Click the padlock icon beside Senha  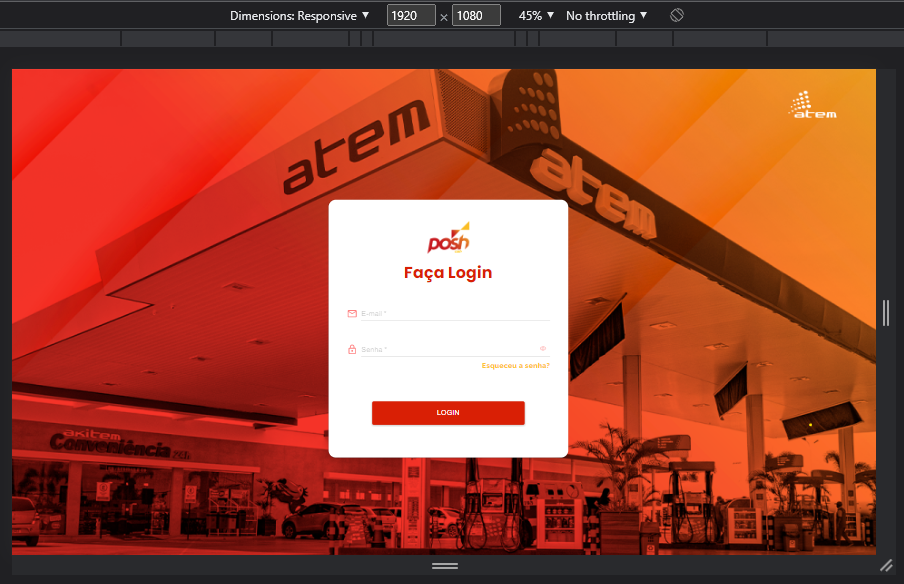[x=352, y=349]
